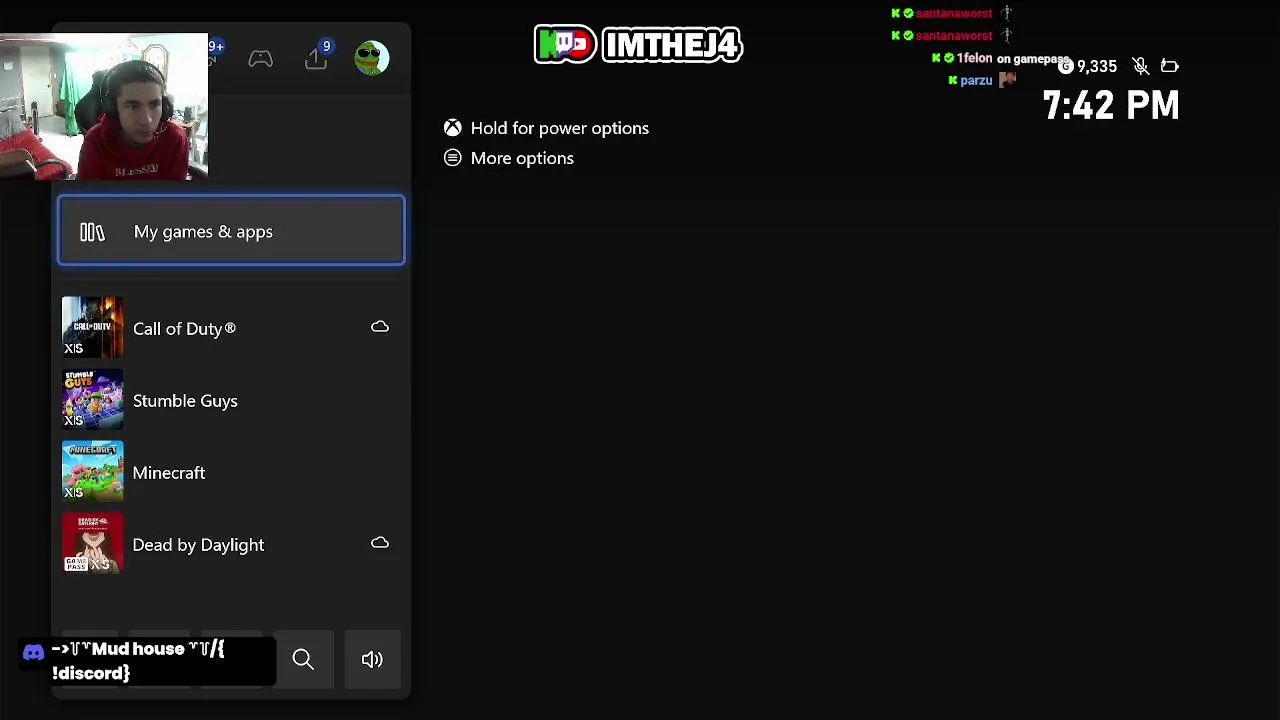Click the cloud icon beside Call of Duty
The width and height of the screenshot is (1280, 720).
tap(380, 327)
